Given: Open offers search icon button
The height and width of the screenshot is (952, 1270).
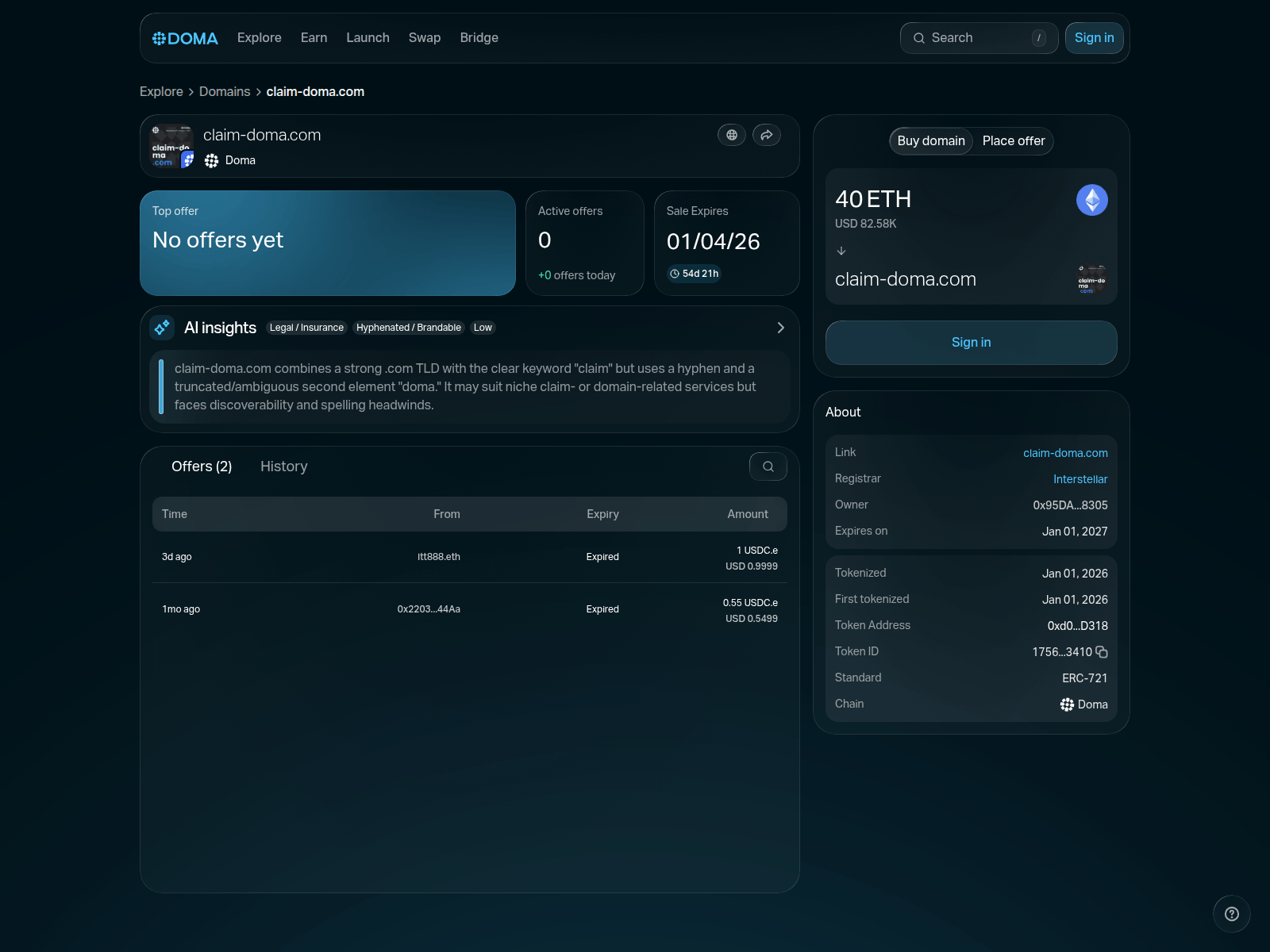Looking at the screenshot, I should pos(768,466).
